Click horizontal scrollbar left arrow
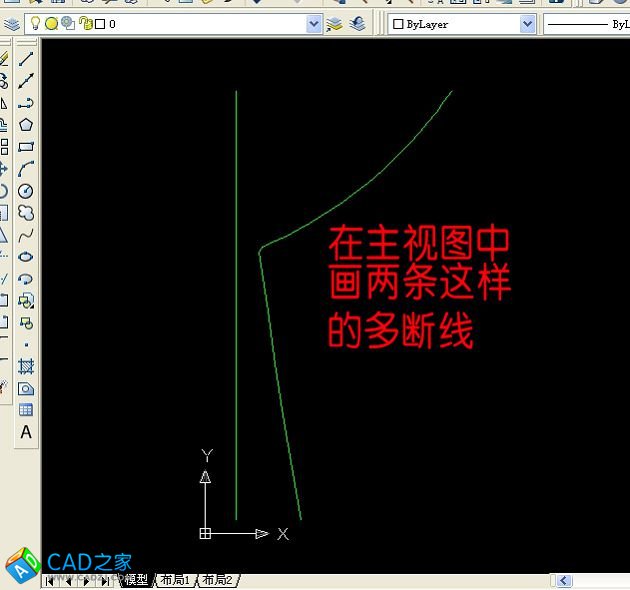630x590 pixels. (563, 581)
